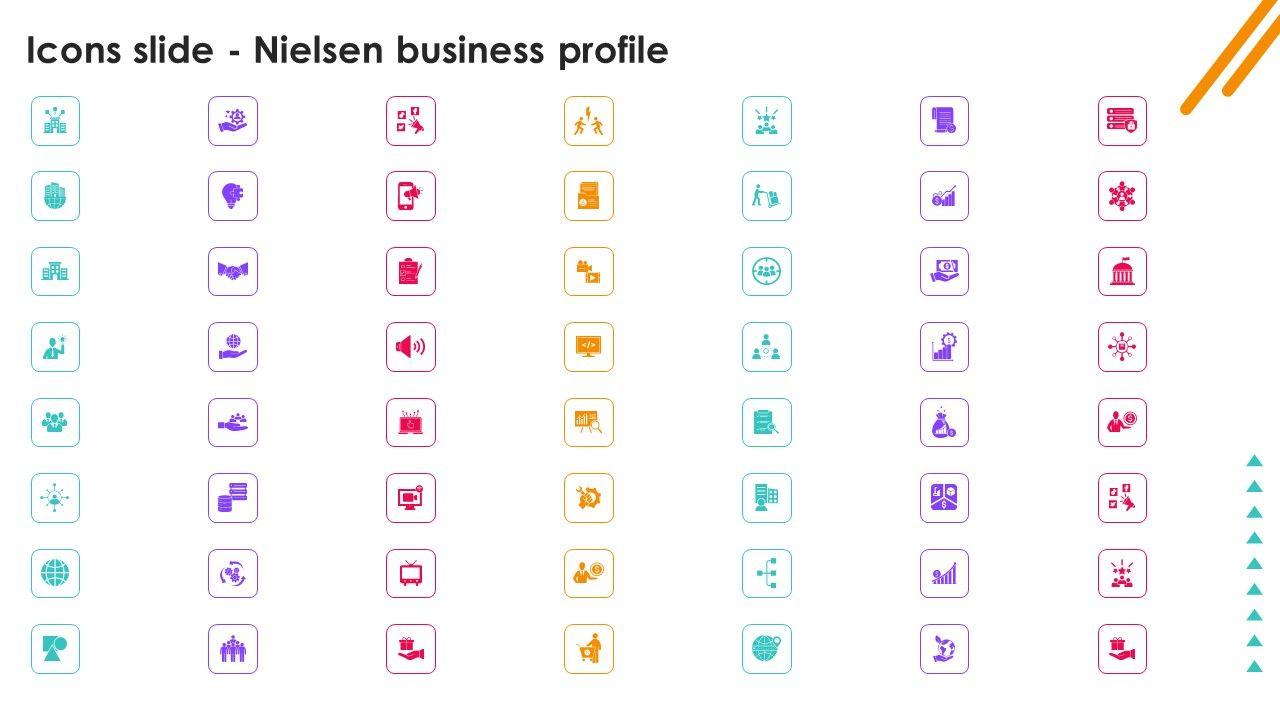Select the teal globe with location pin
The image size is (1280, 720).
tap(767, 649)
